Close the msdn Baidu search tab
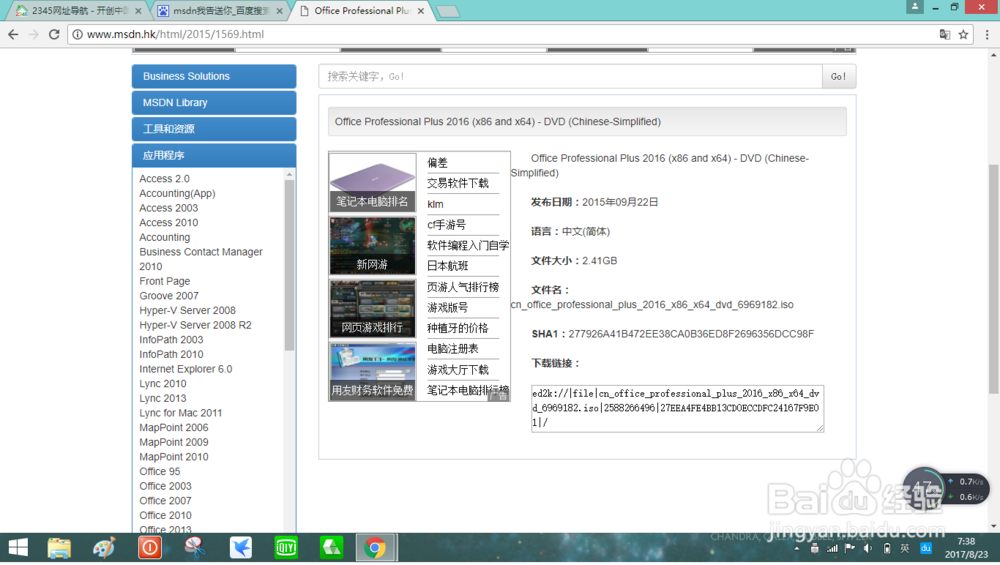The image size is (1000, 565). (279, 11)
